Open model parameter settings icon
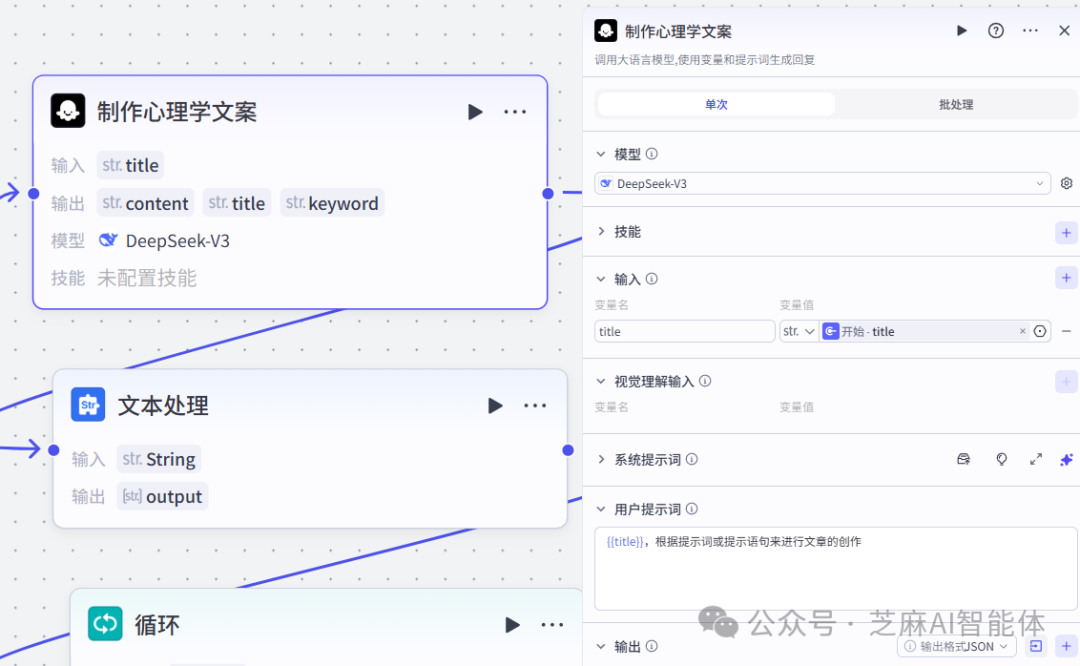This screenshot has width=1080, height=666. 1066,183
